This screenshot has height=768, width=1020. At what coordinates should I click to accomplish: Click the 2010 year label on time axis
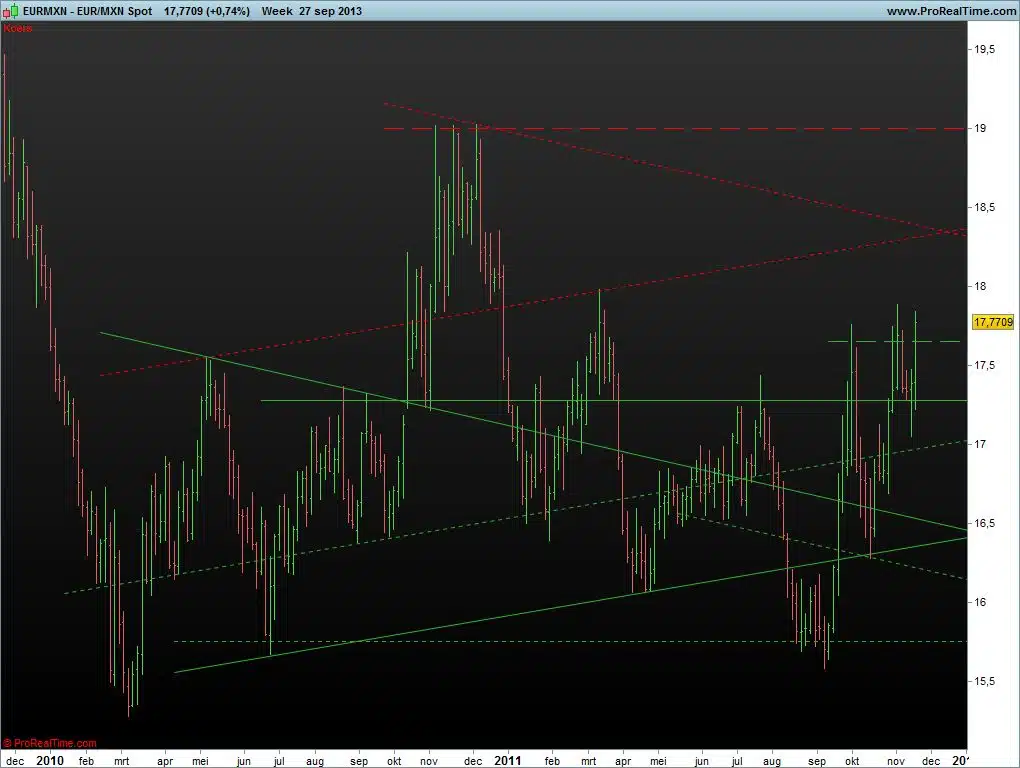[49, 760]
